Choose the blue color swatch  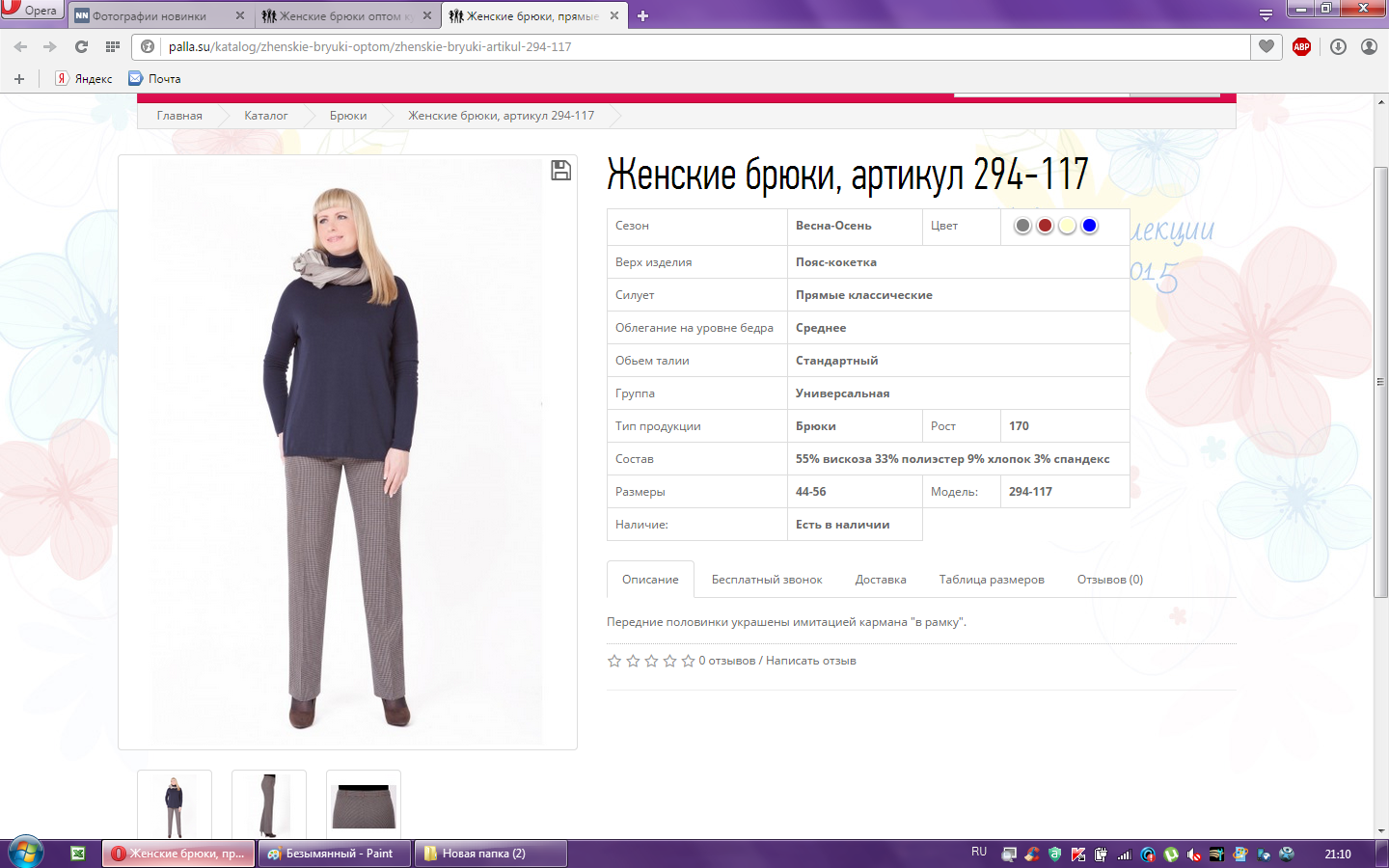point(1089,226)
